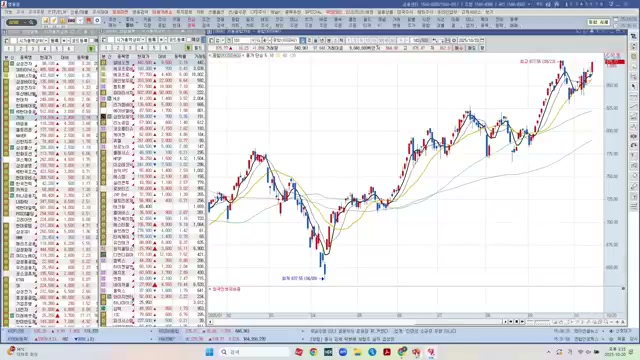The image size is (640, 360).
Task: Open Chrome from the taskbar
Action: (313, 352)
